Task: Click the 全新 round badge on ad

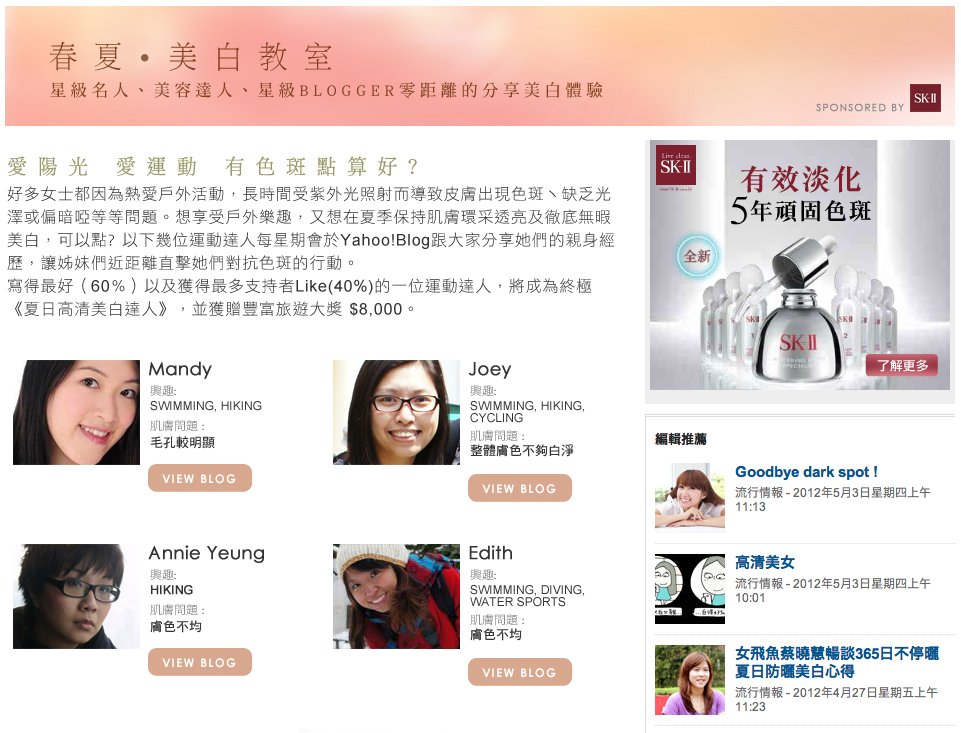Action: [697, 256]
